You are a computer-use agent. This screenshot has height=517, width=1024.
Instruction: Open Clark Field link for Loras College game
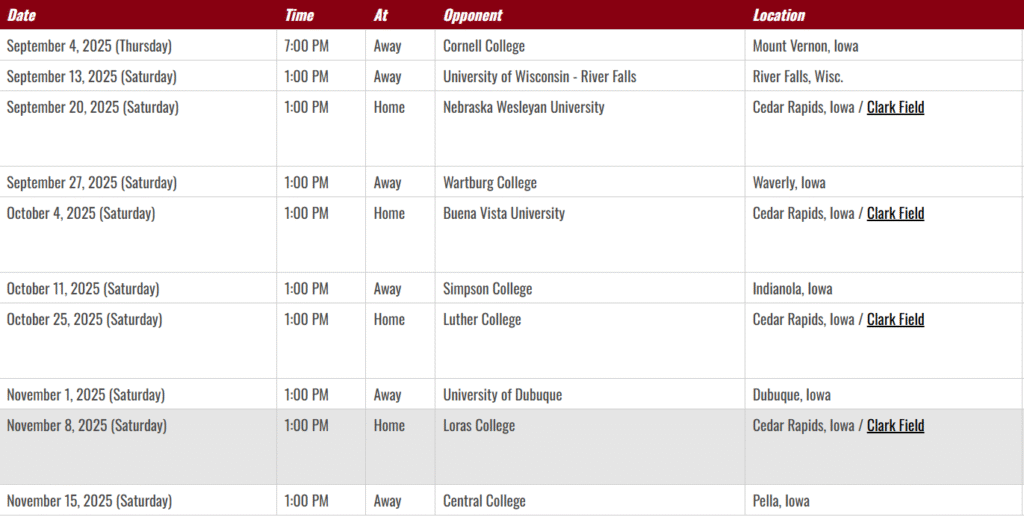895,425
